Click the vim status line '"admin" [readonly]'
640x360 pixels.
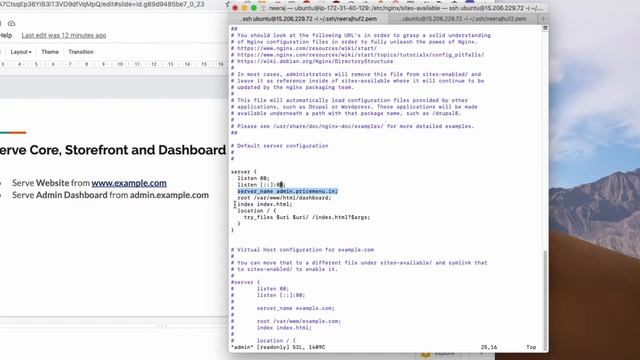tap(278, 347)
